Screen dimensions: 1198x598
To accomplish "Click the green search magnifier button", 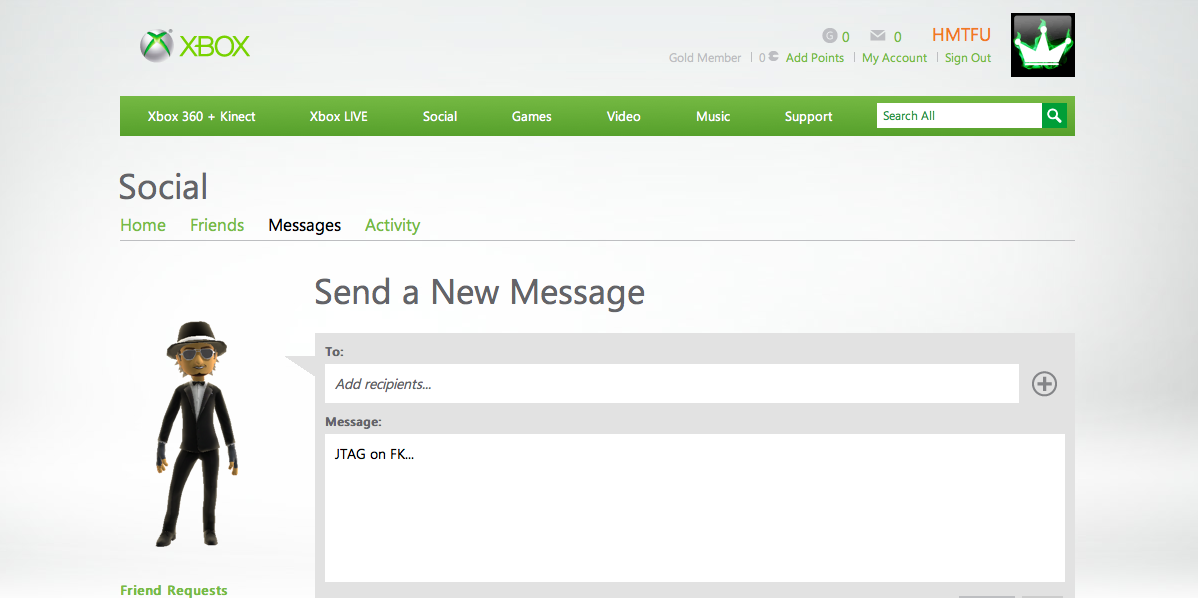I will pos(1054,115).
